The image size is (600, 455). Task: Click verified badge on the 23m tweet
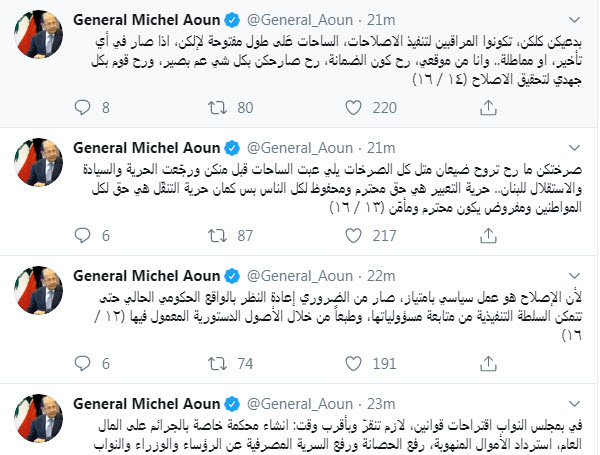click(x=233, y=403)
